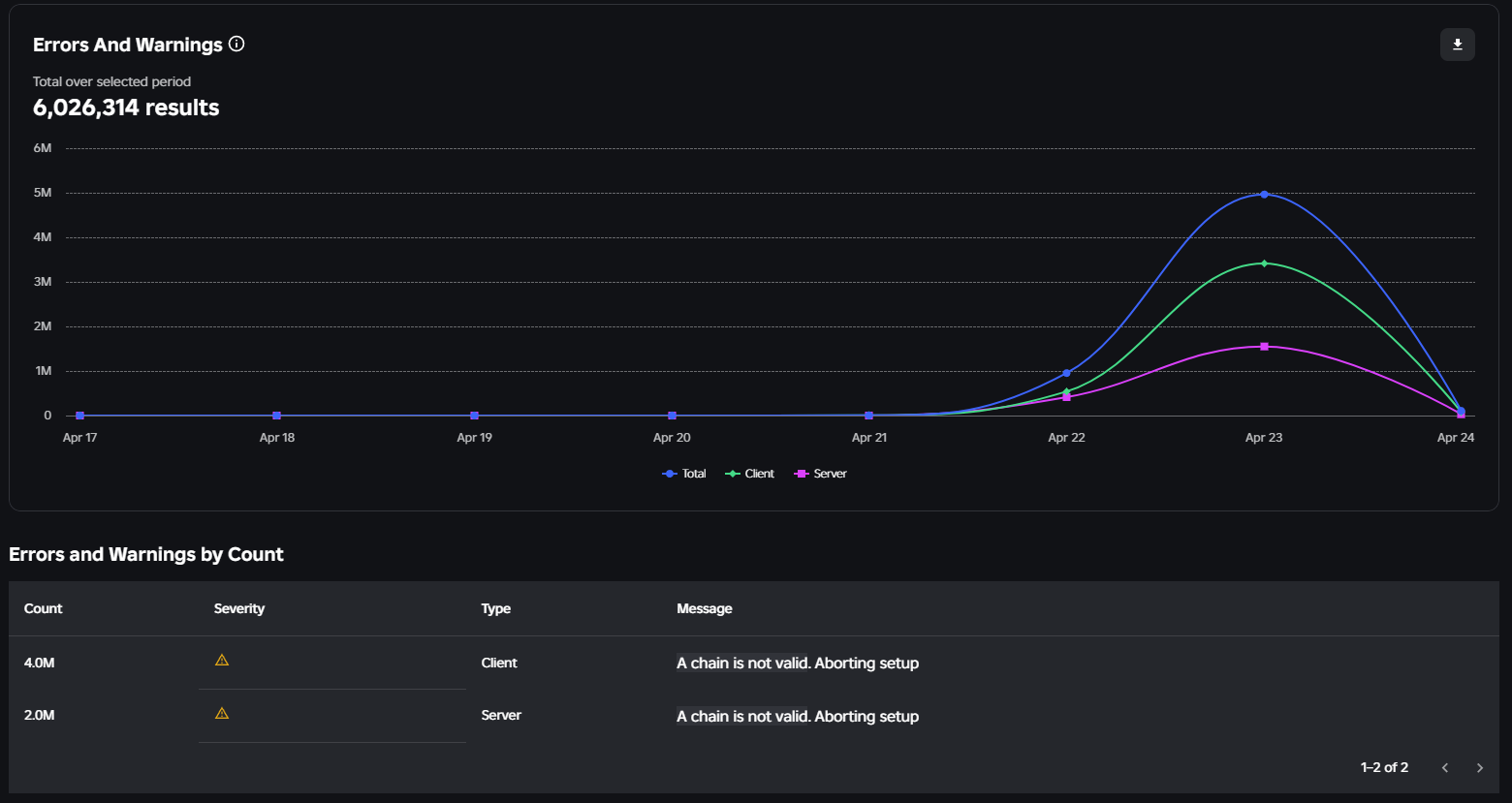Go to the previous table page

click(1445, 767)
